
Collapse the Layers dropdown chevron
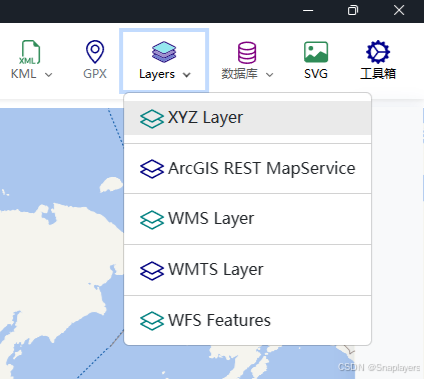click(187, 75)
